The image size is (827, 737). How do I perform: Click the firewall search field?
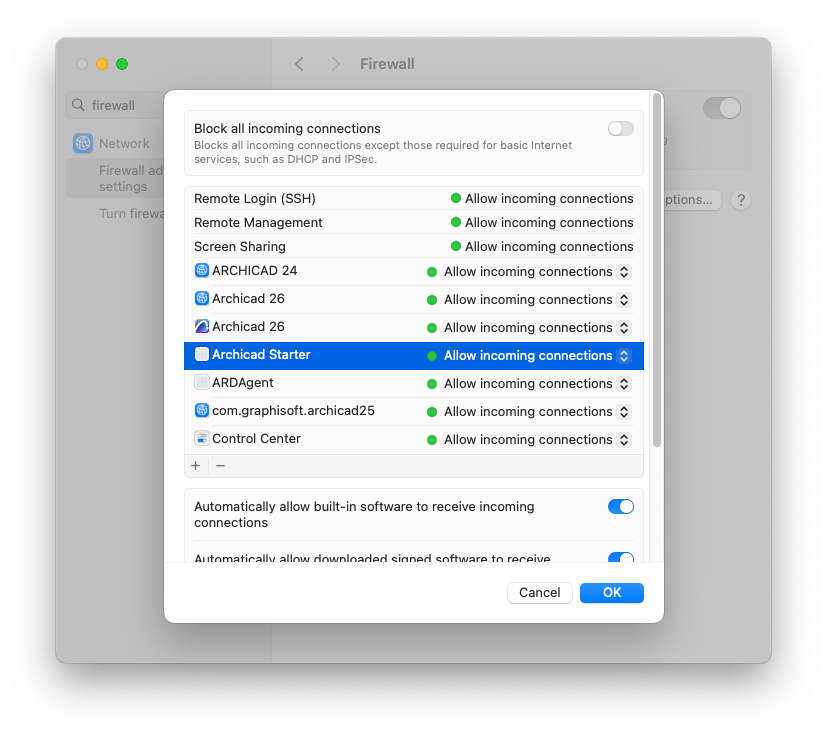tap(115, 105)
